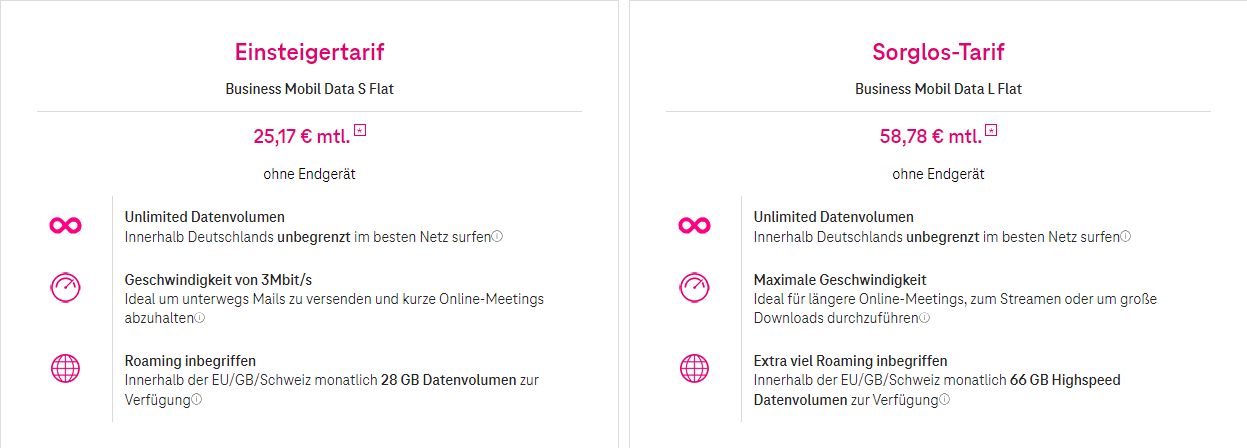Open info icon after 28 GB 'Verfügung' text

click(197, 399)
